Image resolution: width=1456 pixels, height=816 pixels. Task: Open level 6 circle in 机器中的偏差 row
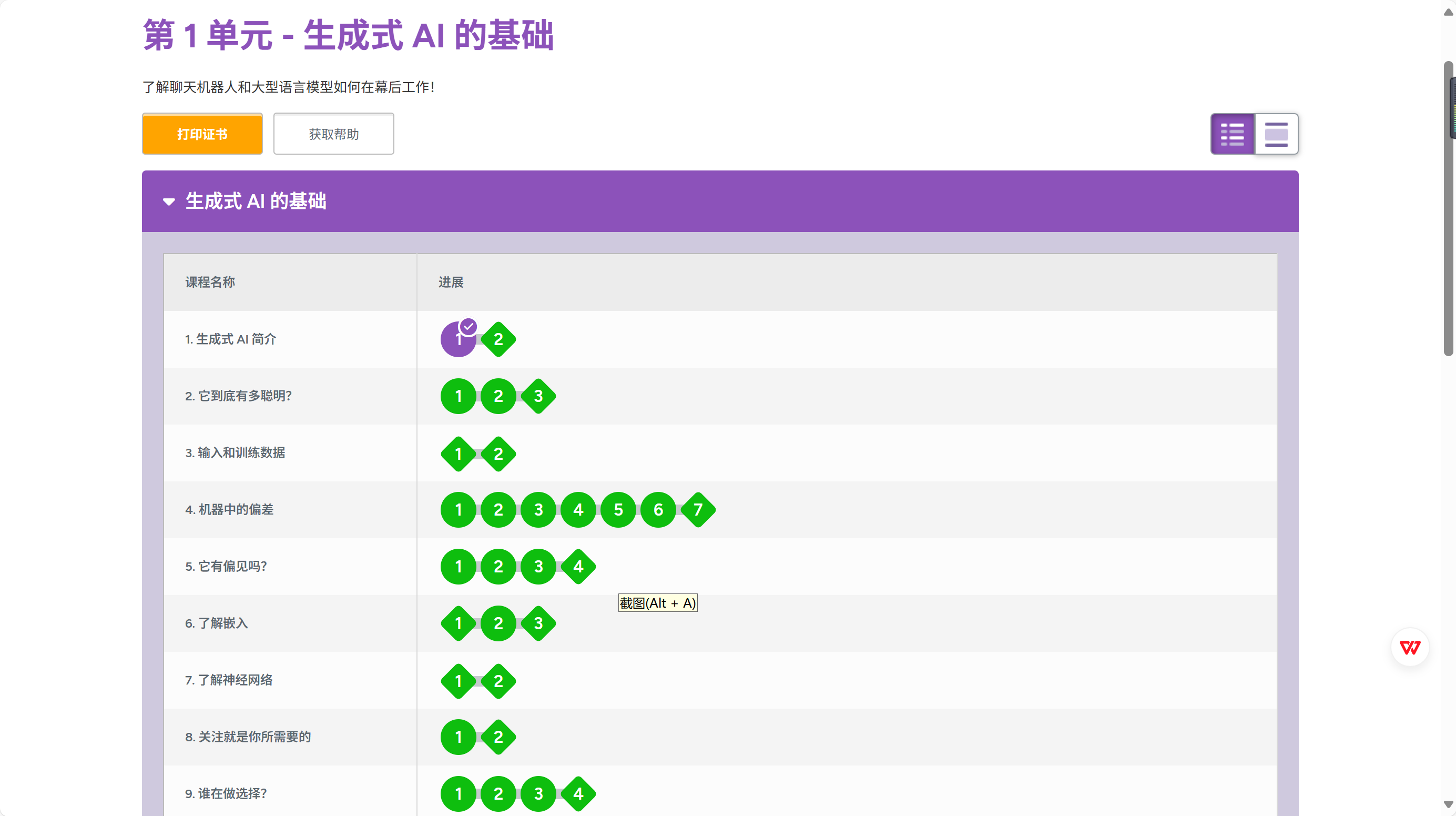pyautogui.click(x=658, y=509)
